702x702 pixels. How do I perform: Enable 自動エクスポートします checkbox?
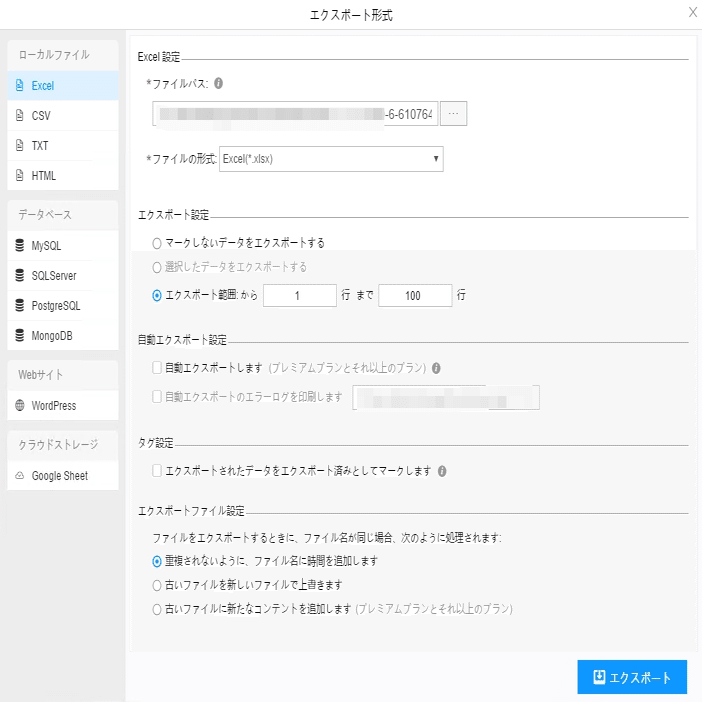tap(156, 368)
